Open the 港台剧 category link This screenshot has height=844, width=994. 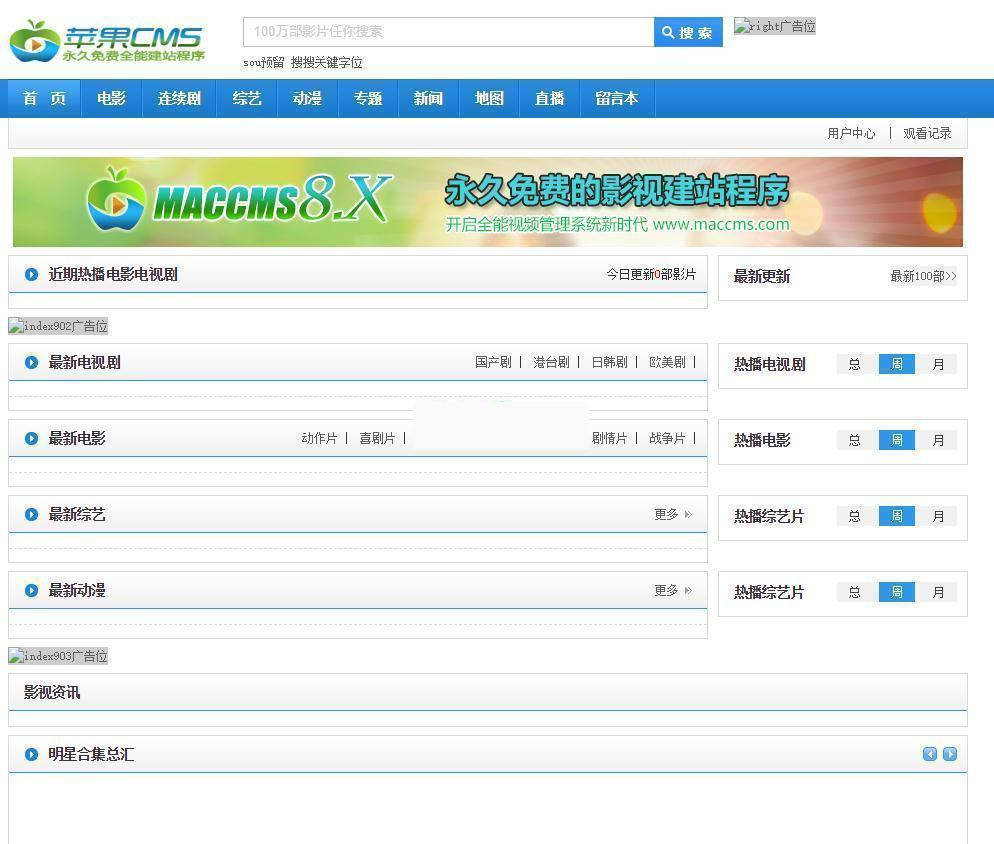pos(552,362)
